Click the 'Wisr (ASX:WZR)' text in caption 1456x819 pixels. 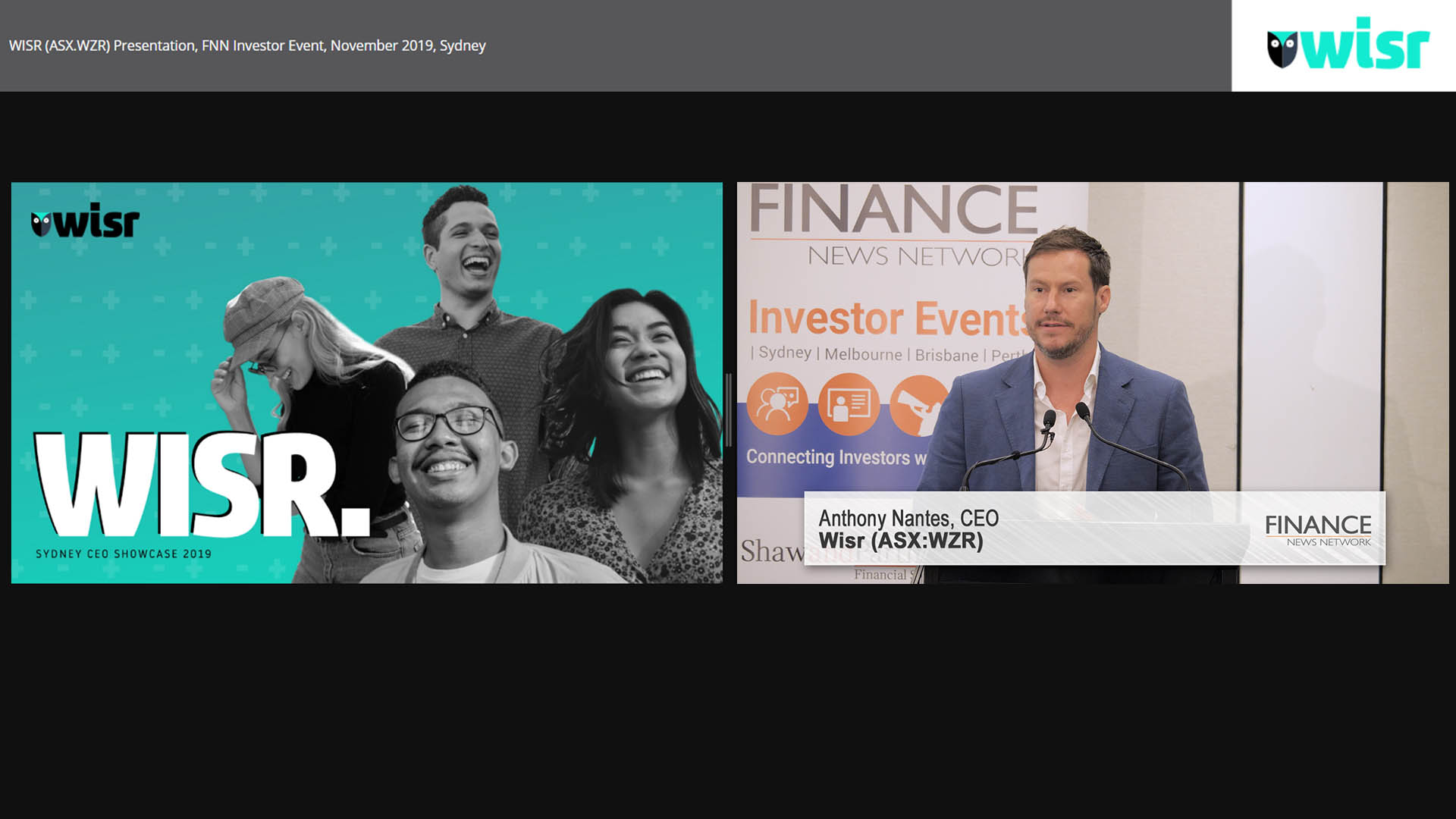coord(901,541)
